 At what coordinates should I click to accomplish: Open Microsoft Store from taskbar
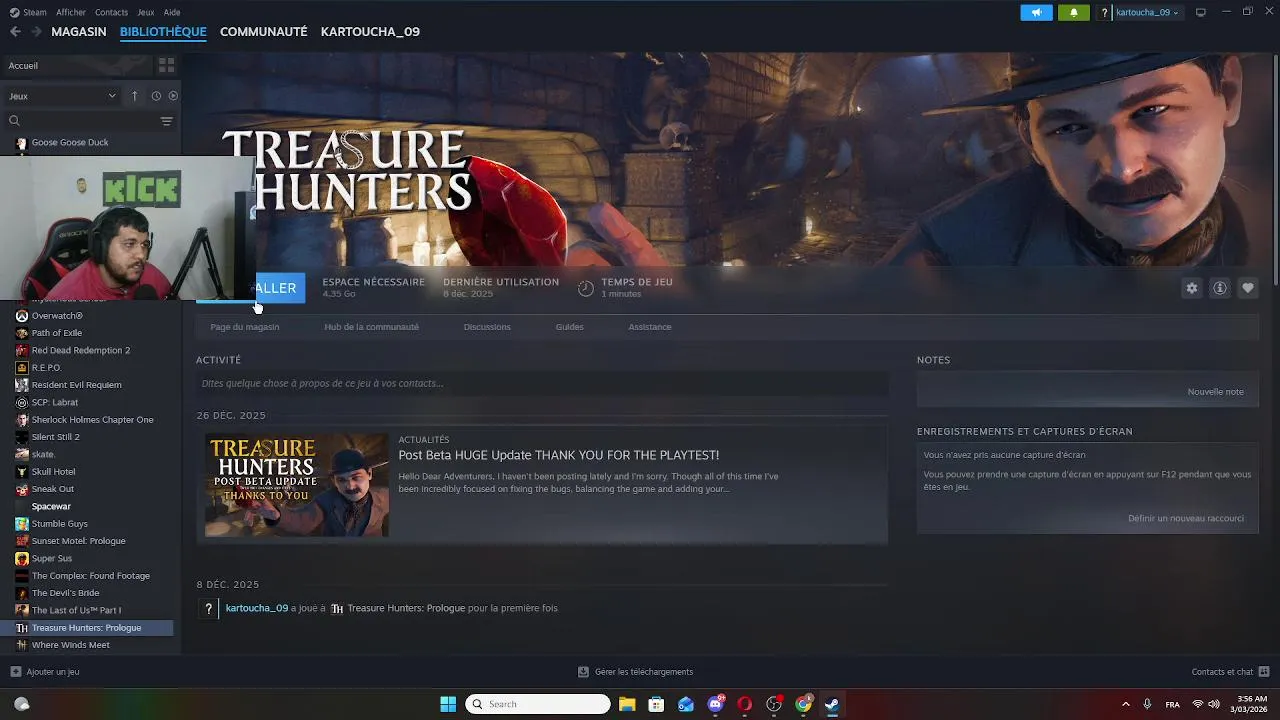[656, 704]
